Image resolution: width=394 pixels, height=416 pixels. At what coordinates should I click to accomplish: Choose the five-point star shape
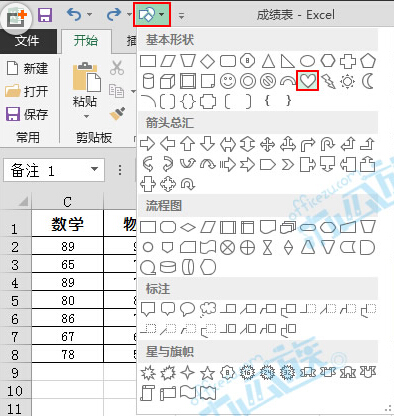coord(207,373)
